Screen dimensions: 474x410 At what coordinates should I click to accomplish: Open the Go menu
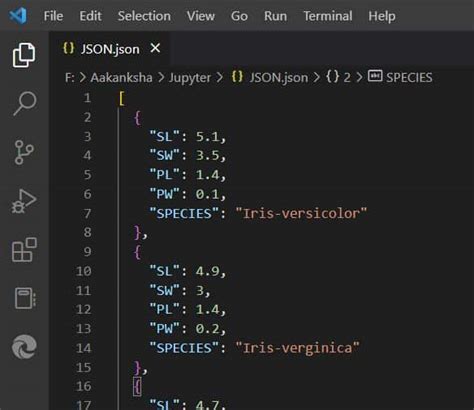tap(239, 16)
